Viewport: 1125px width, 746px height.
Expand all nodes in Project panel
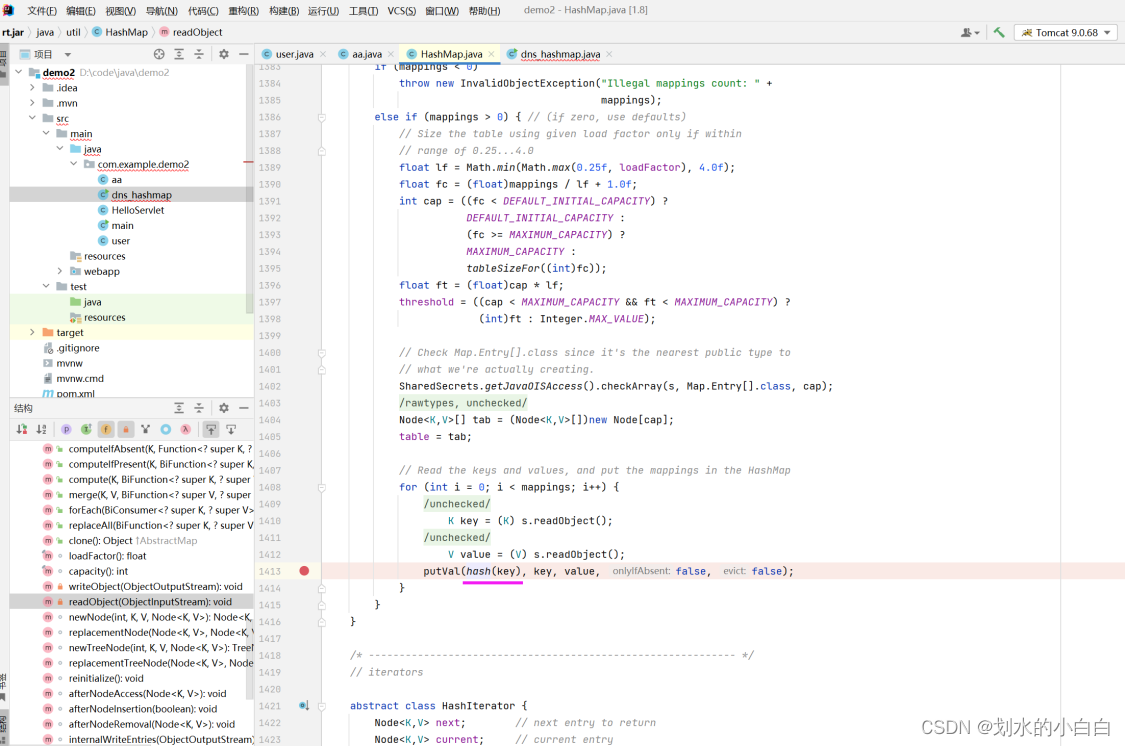coord(179,54)
